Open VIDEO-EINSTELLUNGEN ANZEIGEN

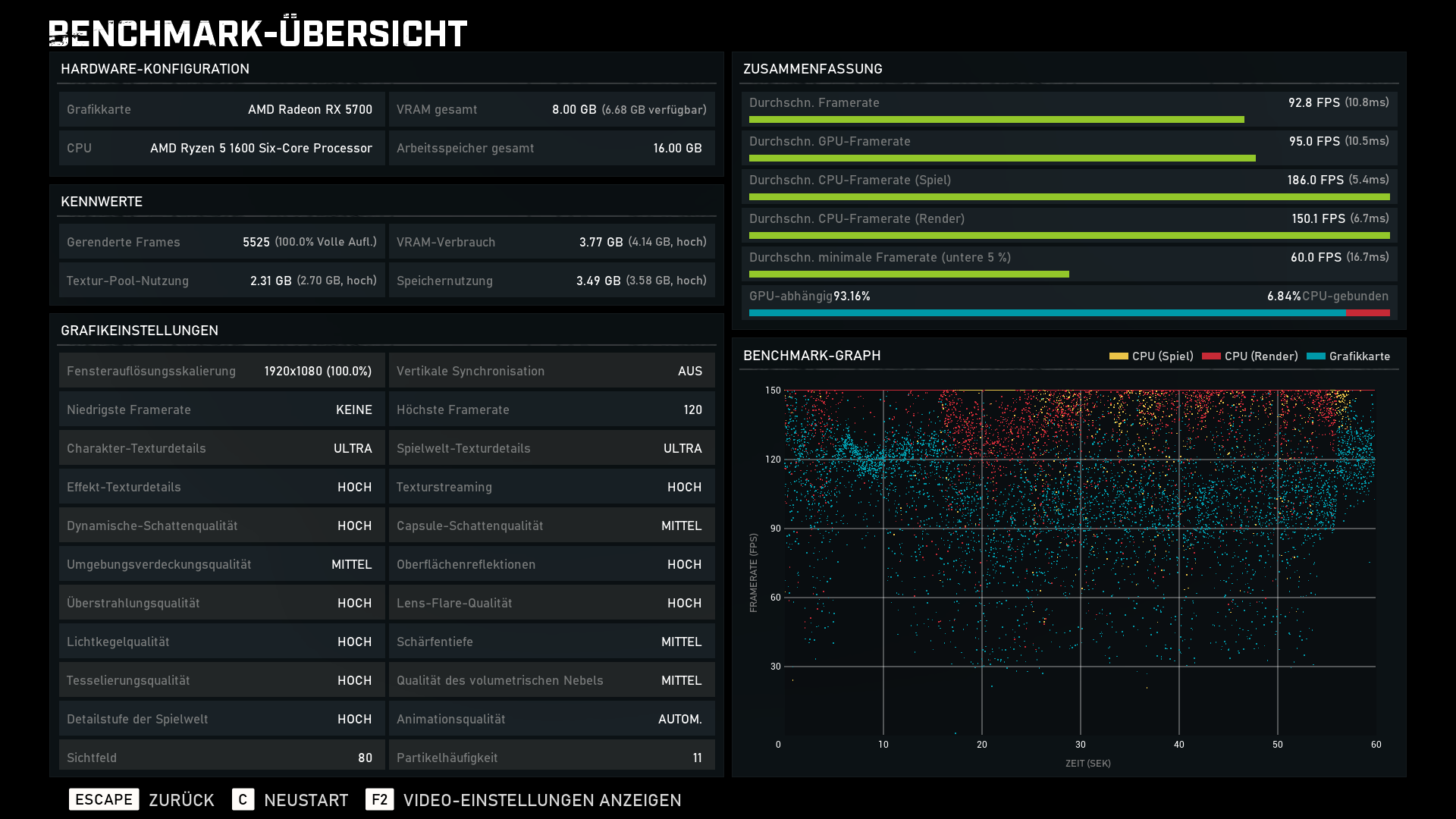coord(541,800)
